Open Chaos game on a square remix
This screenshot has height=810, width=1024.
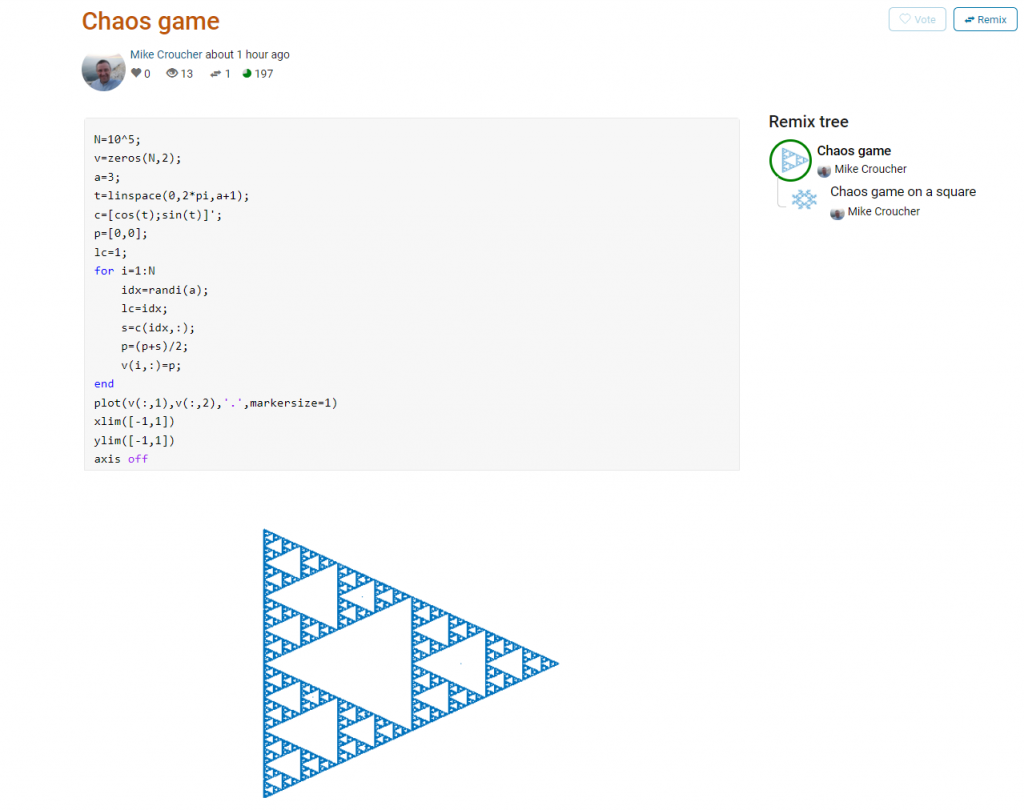(x=902, y=192)
